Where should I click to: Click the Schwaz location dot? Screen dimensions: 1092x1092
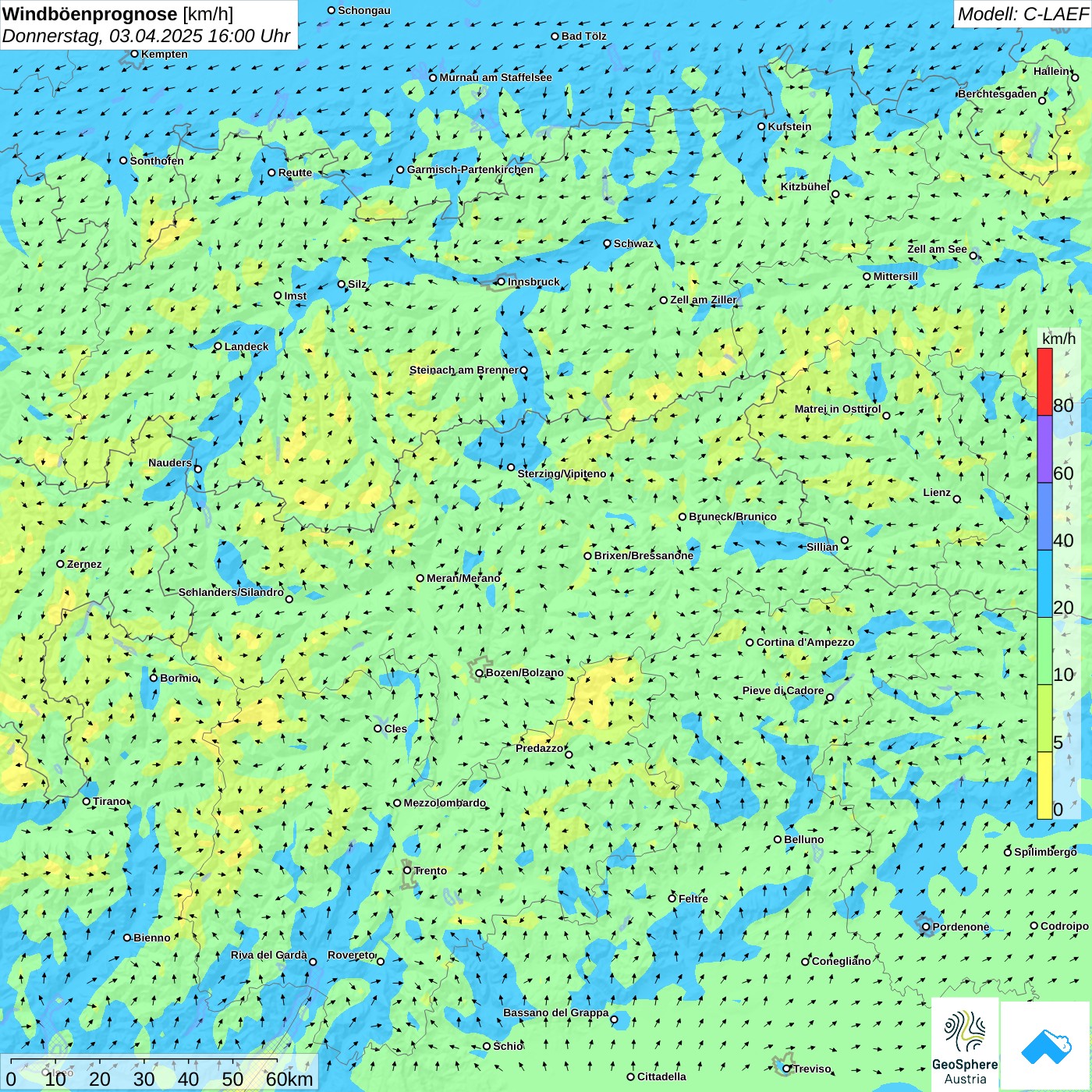pyautogui.click(x=607, y=243)
